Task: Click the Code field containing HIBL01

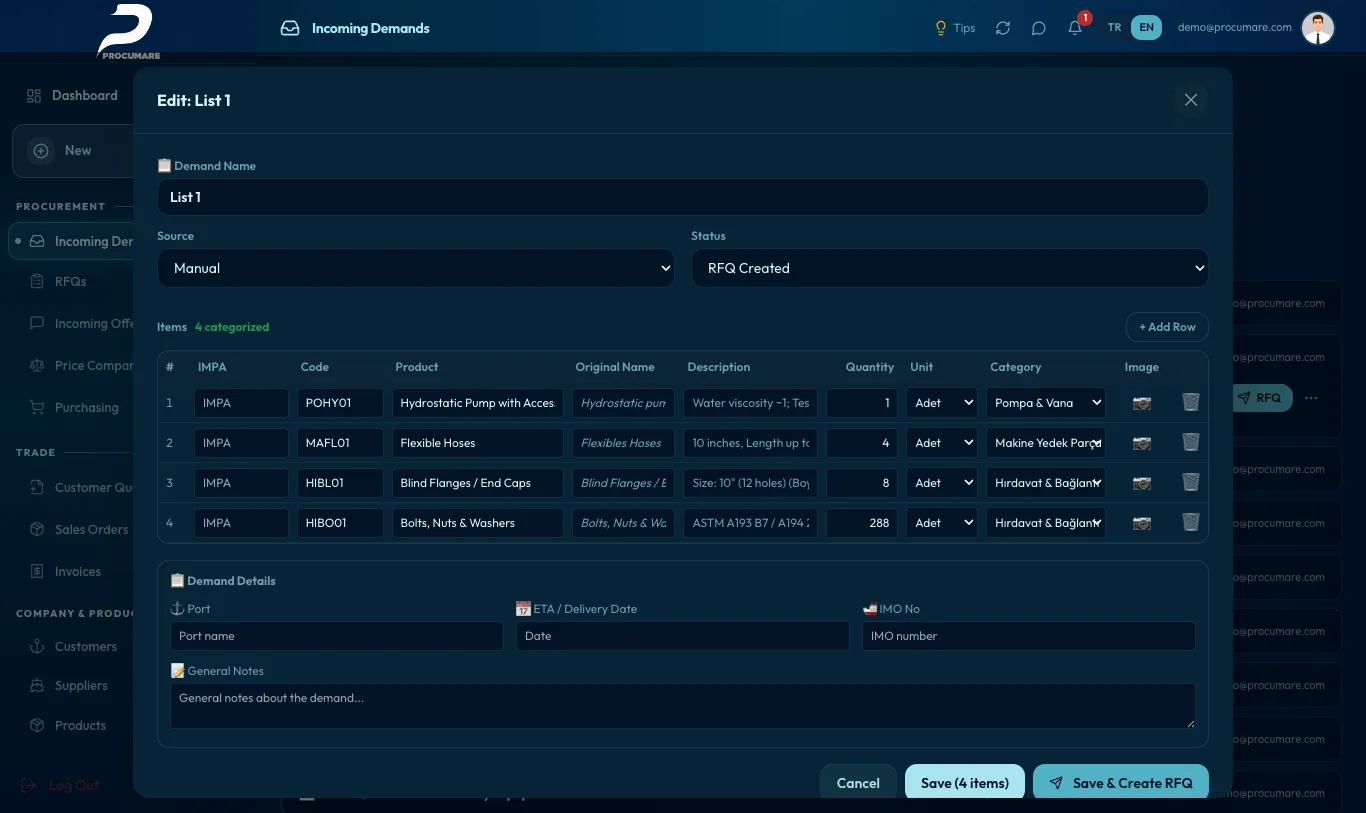Action: tap(340, 483)
